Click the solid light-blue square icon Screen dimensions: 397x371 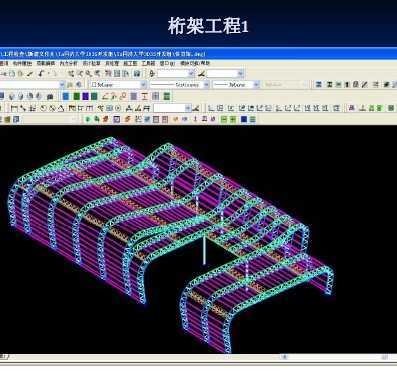coord(66,96)
